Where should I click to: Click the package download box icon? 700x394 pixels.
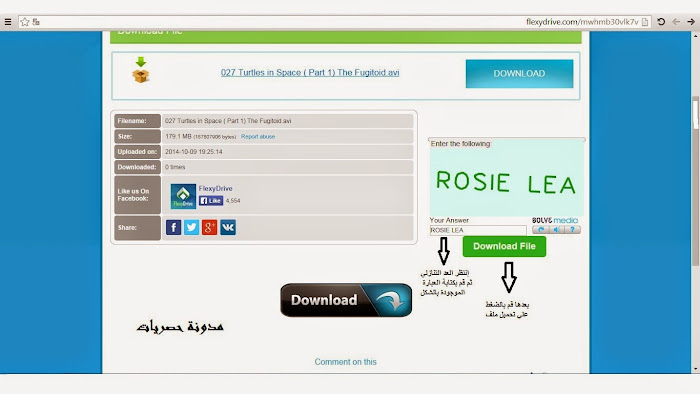pos(141,70)
